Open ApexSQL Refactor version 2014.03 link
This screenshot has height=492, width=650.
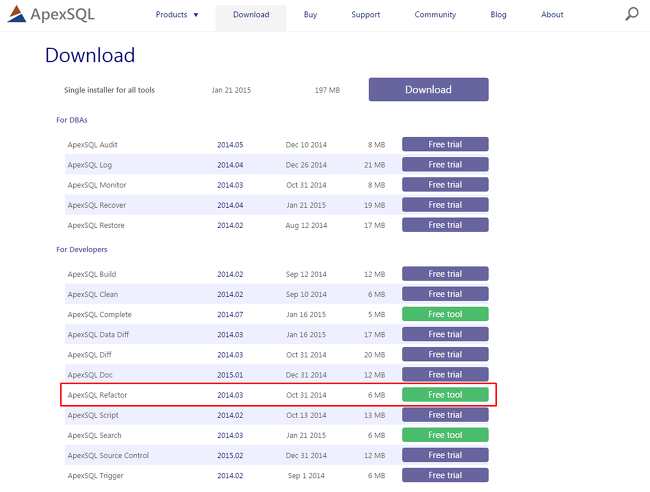coord(230,395)
